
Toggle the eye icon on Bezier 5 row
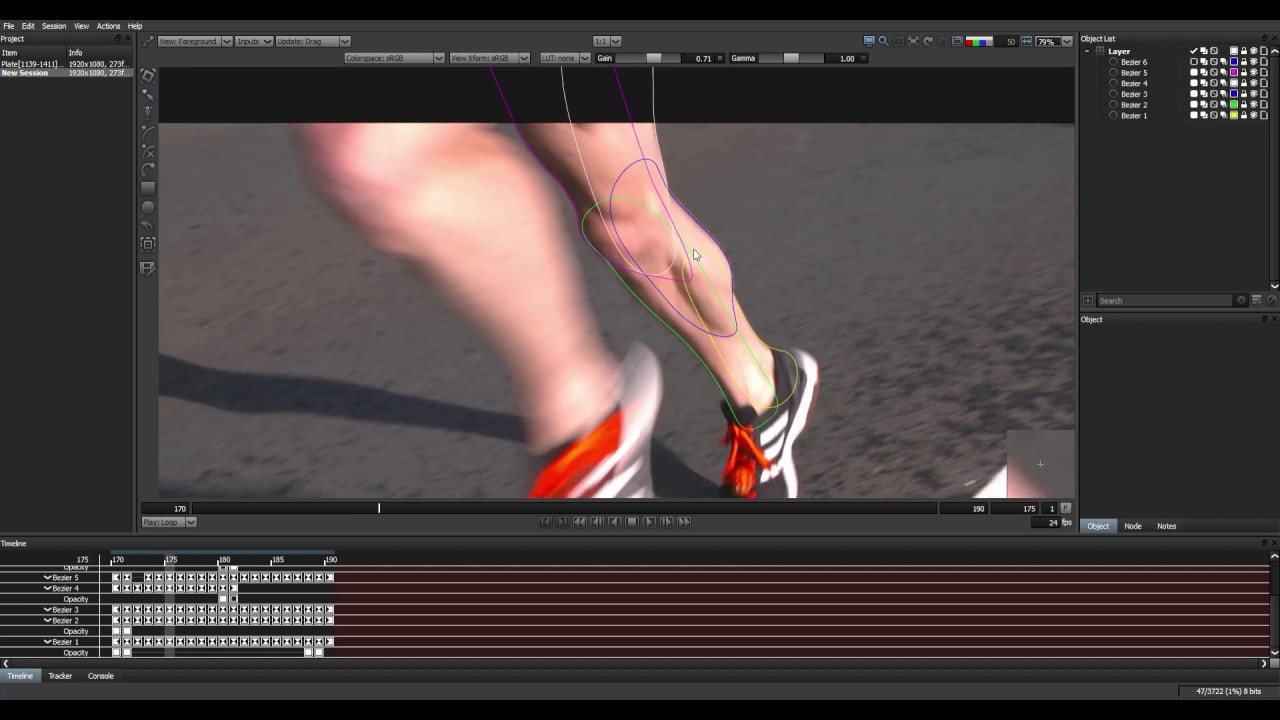coord(1254,72)
